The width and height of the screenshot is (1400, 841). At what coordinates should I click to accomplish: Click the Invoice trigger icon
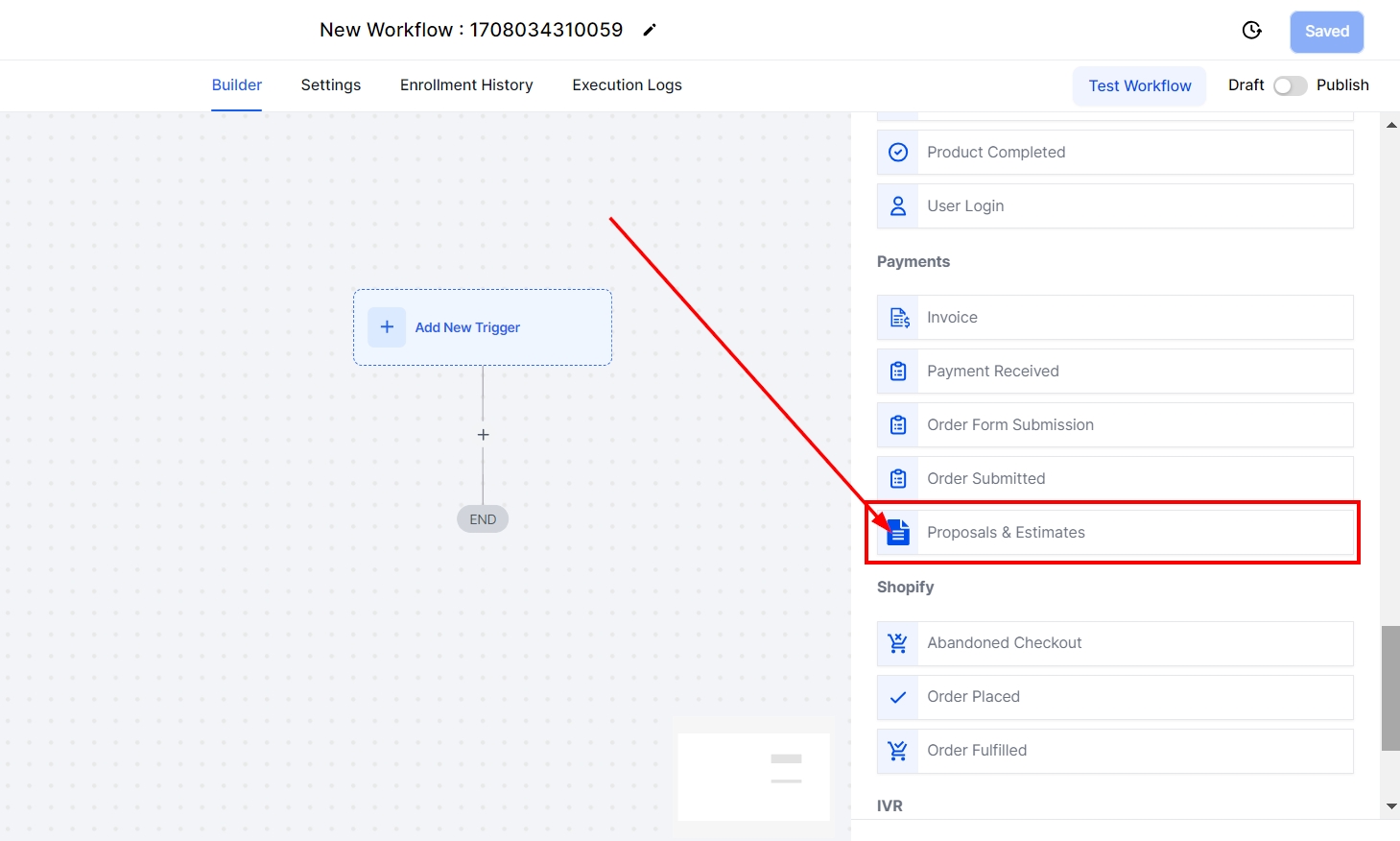pyautogui.click(x=898, y=318)
